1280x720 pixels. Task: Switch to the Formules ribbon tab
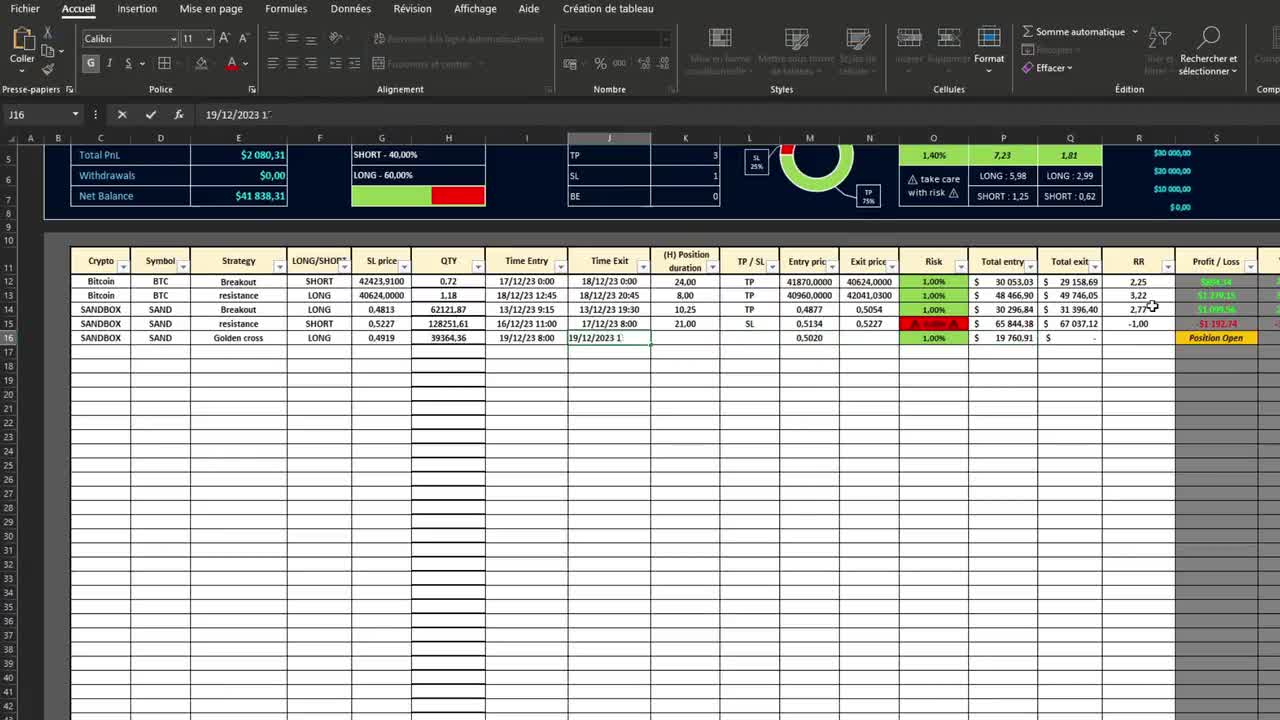click(x=286, y=9)
